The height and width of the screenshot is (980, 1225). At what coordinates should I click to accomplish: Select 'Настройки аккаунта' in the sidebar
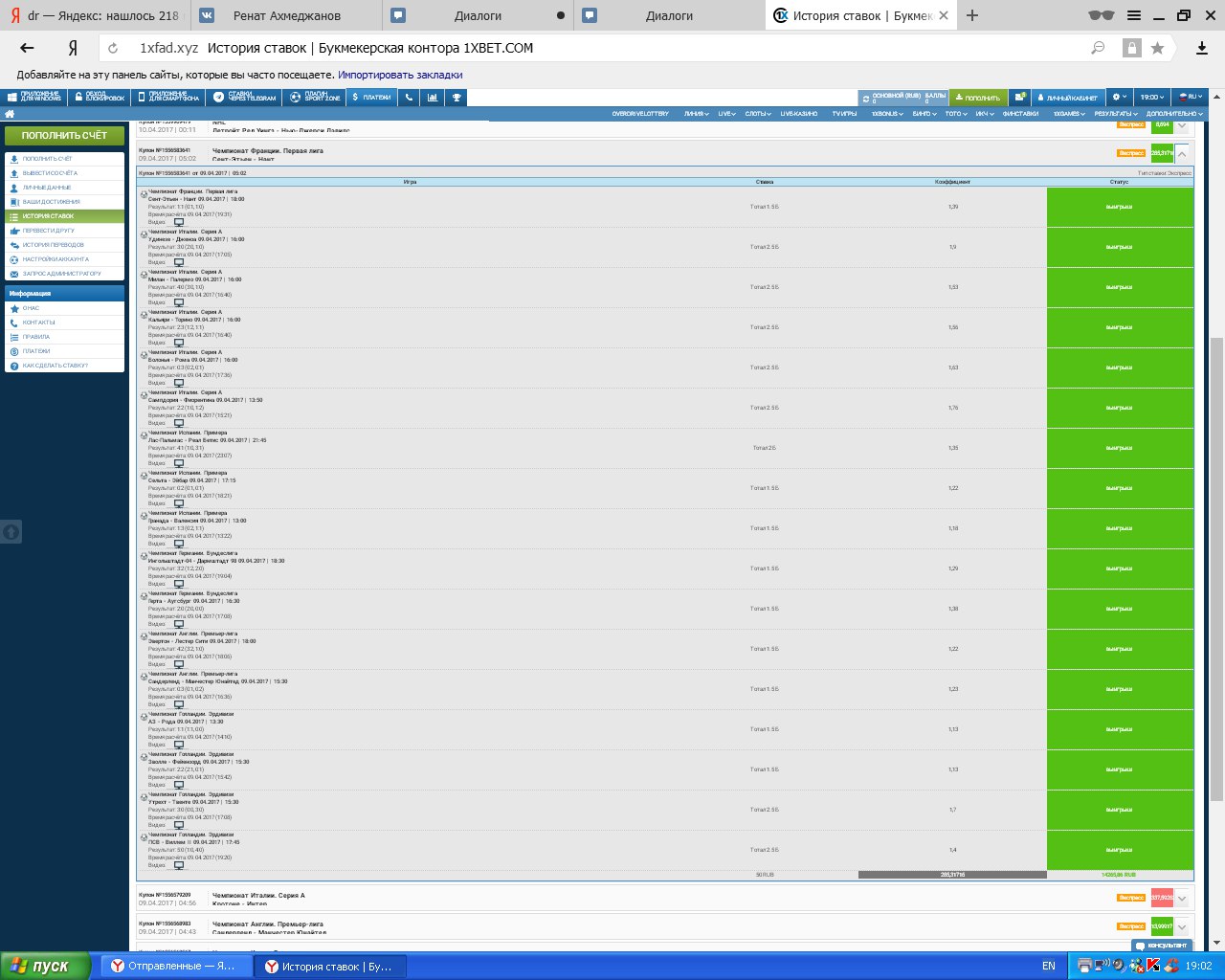pos(64,259)
